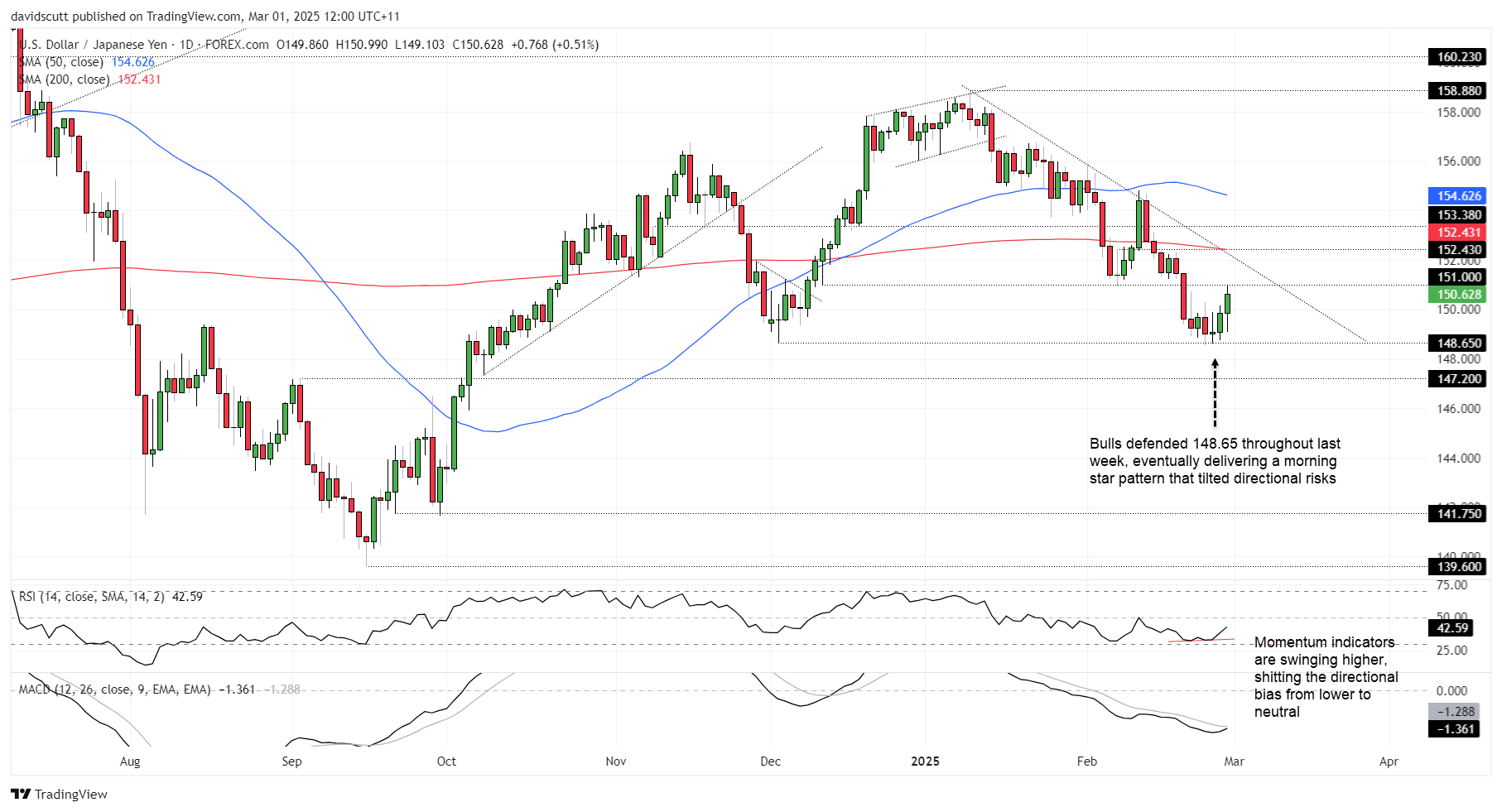The width and height of the screenshot is (1502, 812).
Task: Click the U.S. Dollar / Japanese Yen symbol title
Action: pyautogui.click(x=93, y=45)
